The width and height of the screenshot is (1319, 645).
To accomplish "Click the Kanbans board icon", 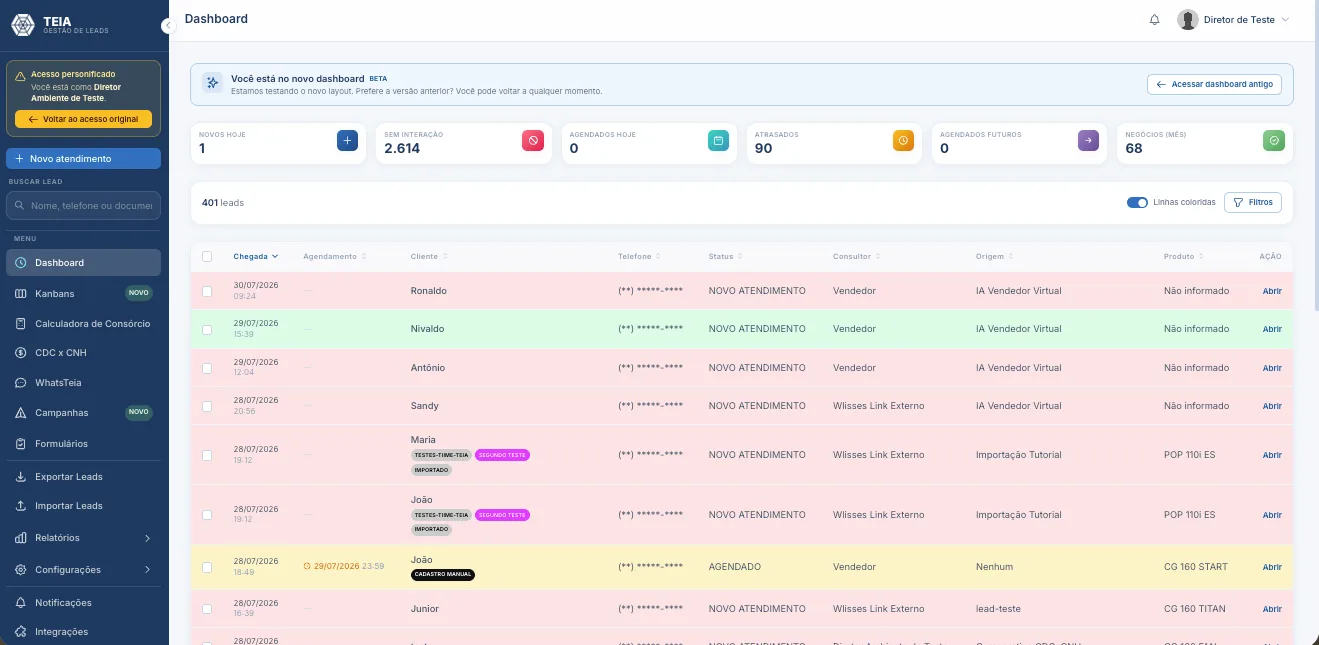I will [21, 294].
